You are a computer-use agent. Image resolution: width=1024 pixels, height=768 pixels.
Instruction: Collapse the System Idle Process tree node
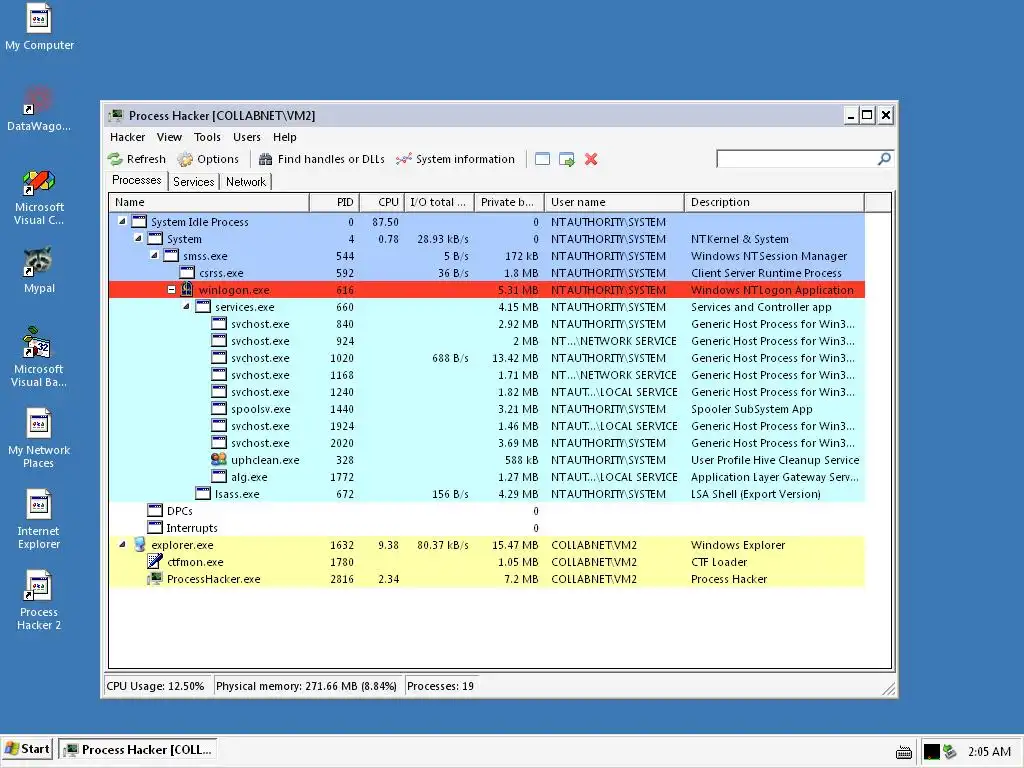[122, 221]
